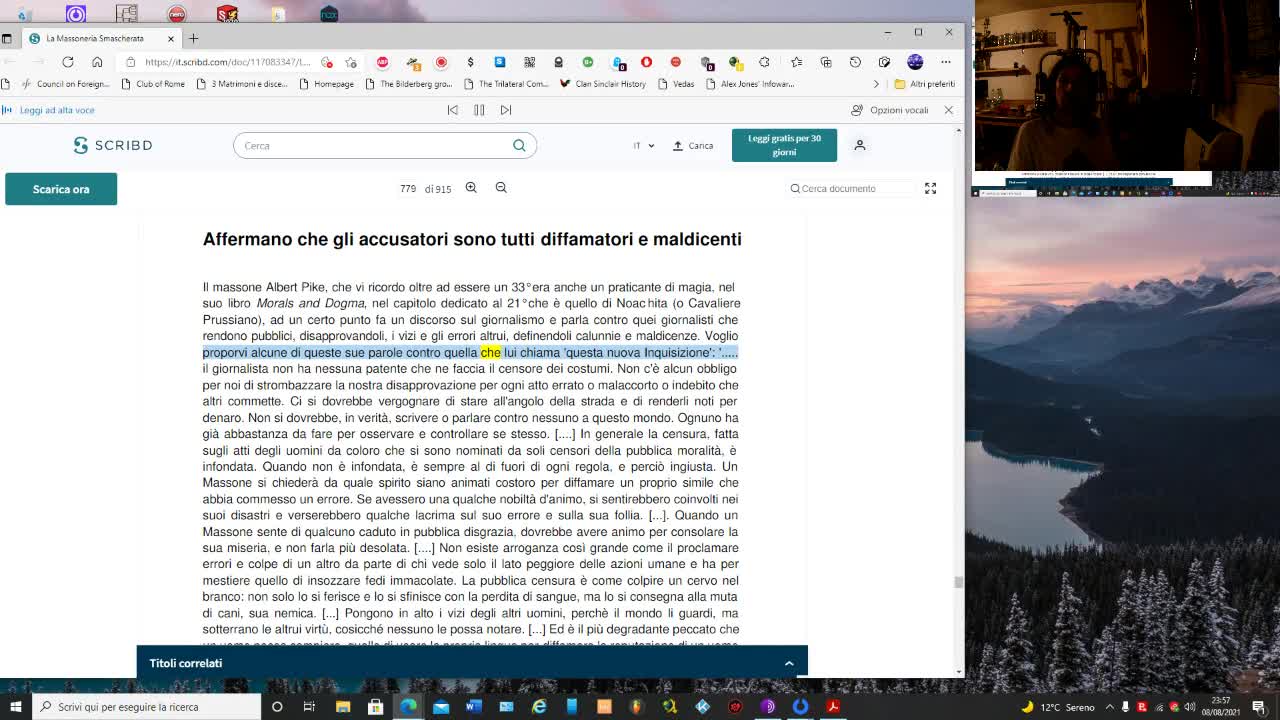This screenshot has height=720, width=1280.
Task: Open Council on Foreign bookmark
Action: 66,84
